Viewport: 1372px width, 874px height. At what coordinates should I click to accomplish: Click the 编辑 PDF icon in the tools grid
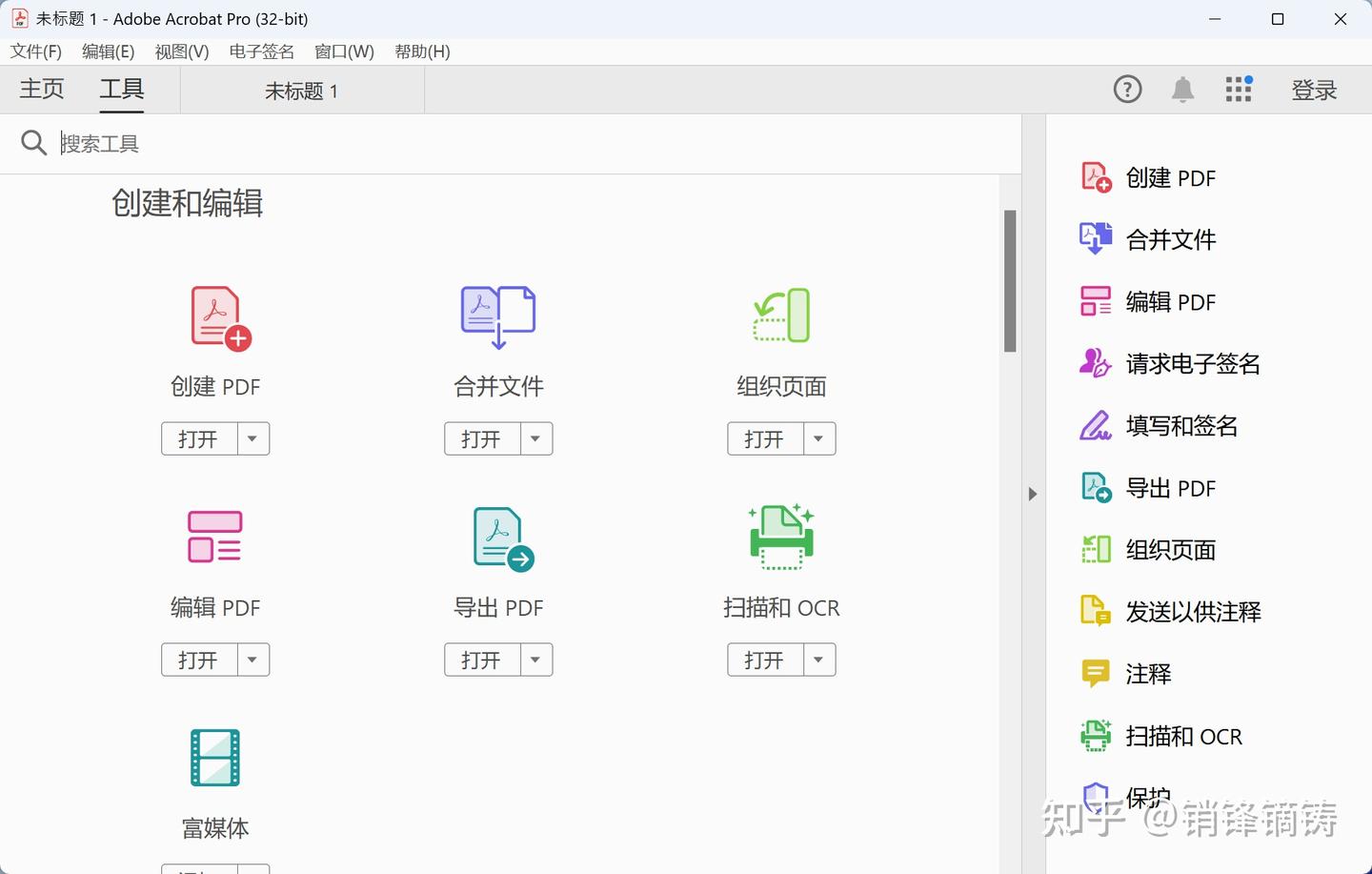(215, 536)
